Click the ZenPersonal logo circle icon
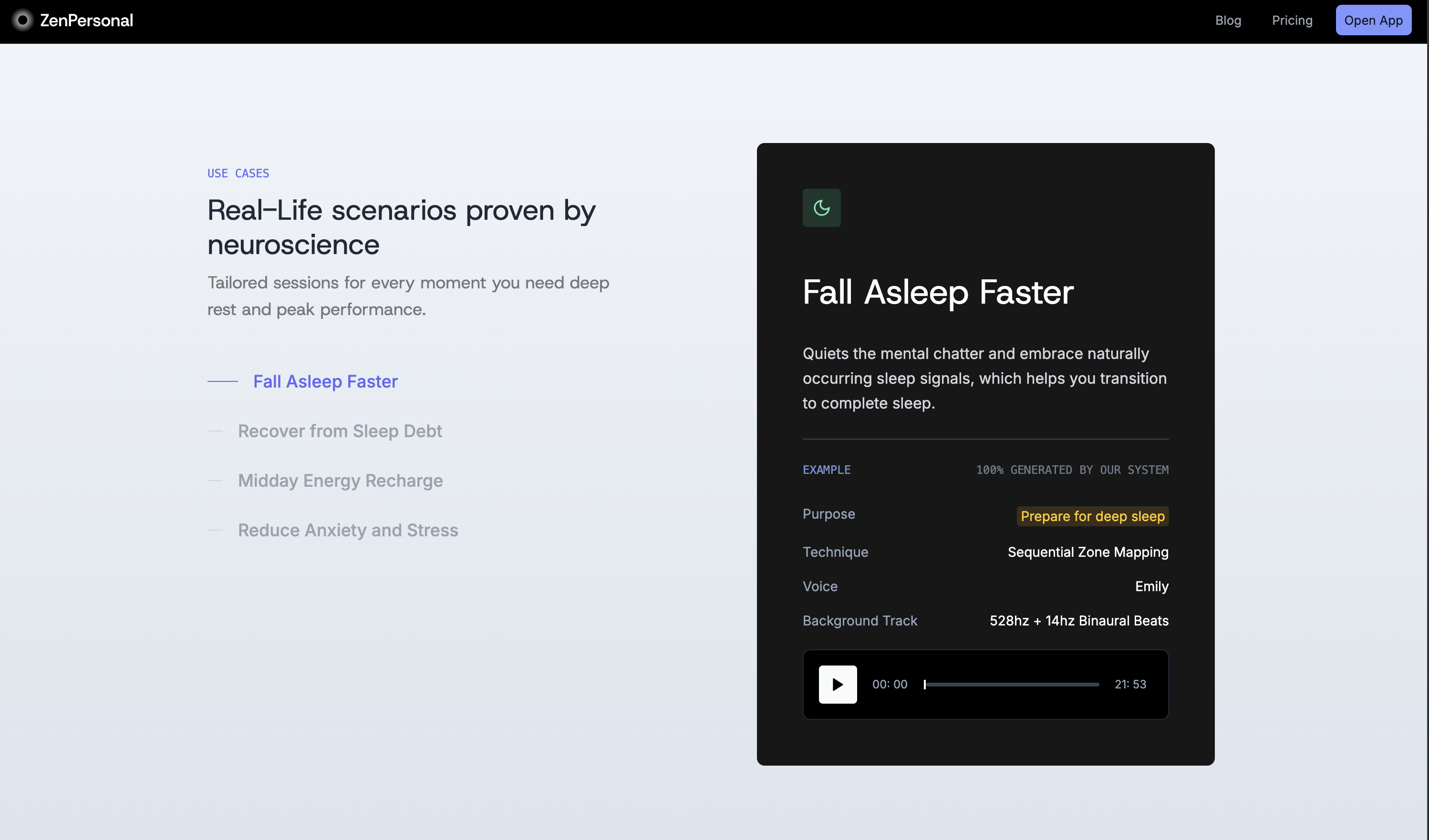Viewport: 1429px width, 840px height. [x=23, y=20]
